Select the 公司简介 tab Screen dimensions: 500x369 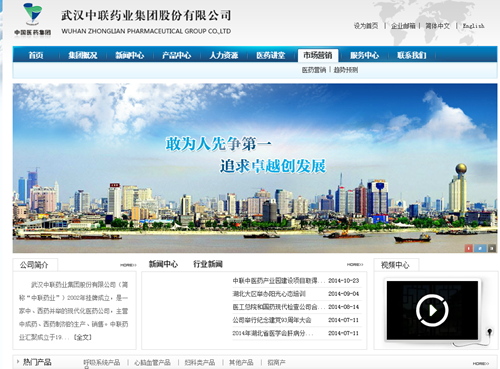click(x=35, y=265)
